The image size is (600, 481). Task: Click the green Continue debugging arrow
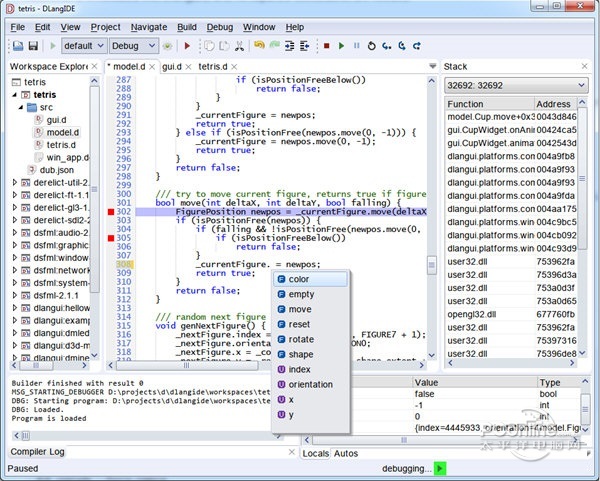(341, 46)
